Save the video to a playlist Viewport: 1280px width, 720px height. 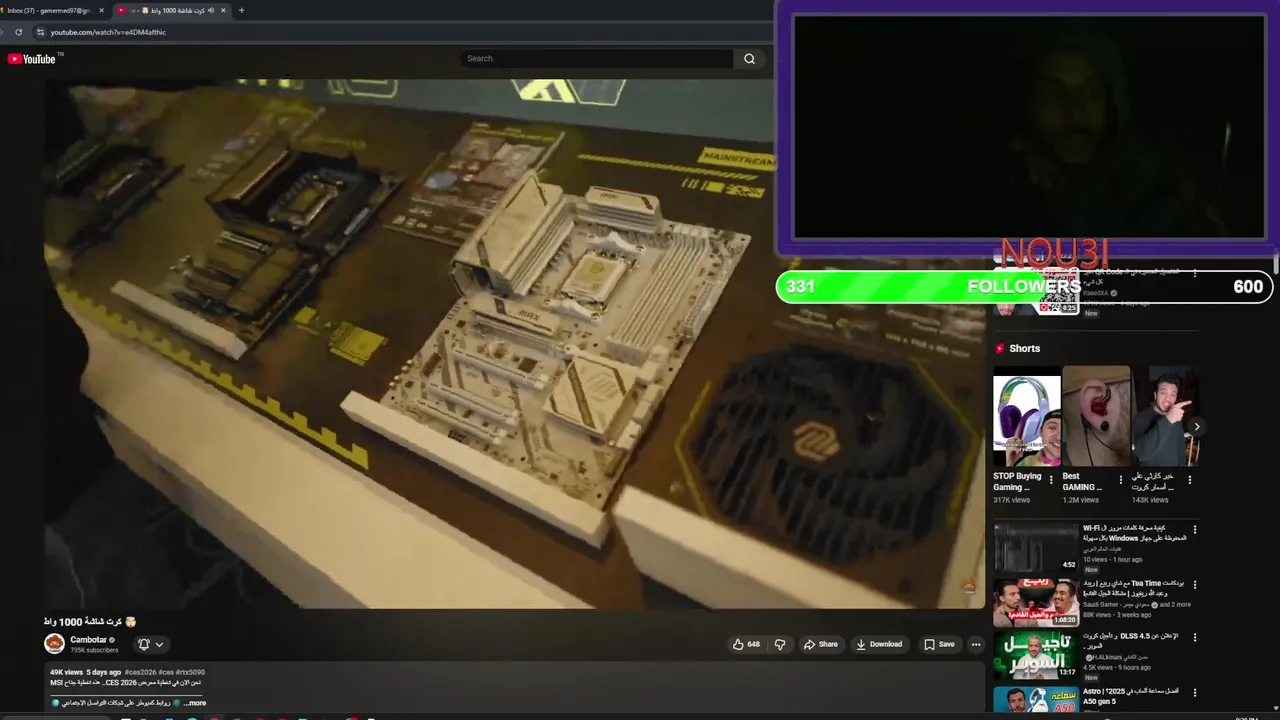(939, 645)
